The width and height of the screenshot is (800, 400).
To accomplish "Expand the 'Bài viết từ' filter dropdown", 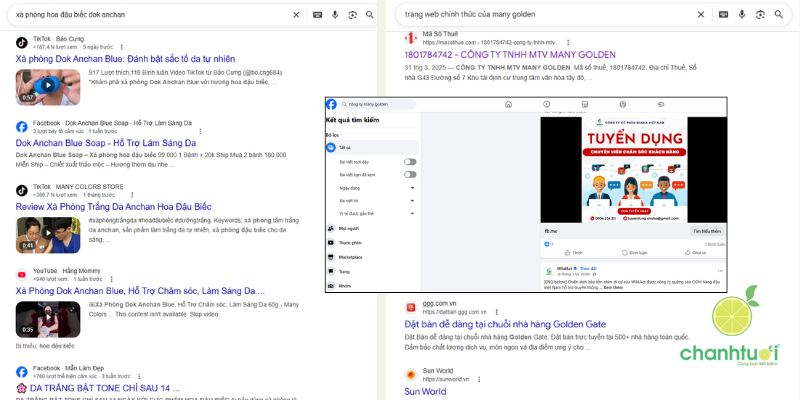I will (x=412, y=200).
